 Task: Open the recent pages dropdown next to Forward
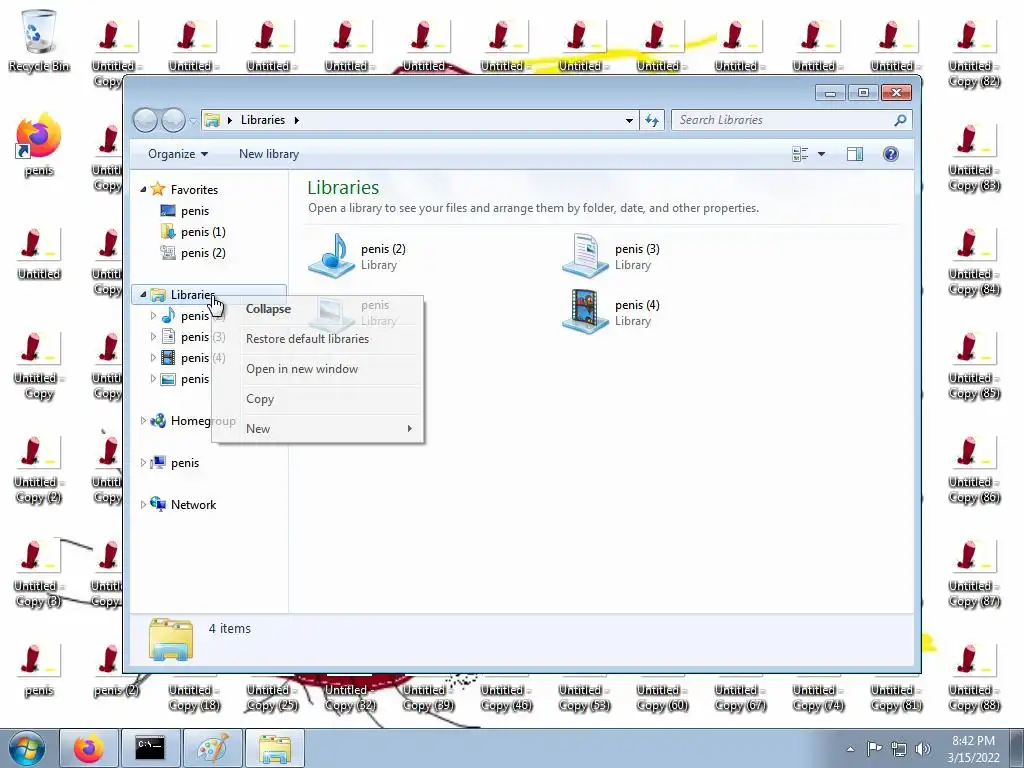tap(193, 121)
